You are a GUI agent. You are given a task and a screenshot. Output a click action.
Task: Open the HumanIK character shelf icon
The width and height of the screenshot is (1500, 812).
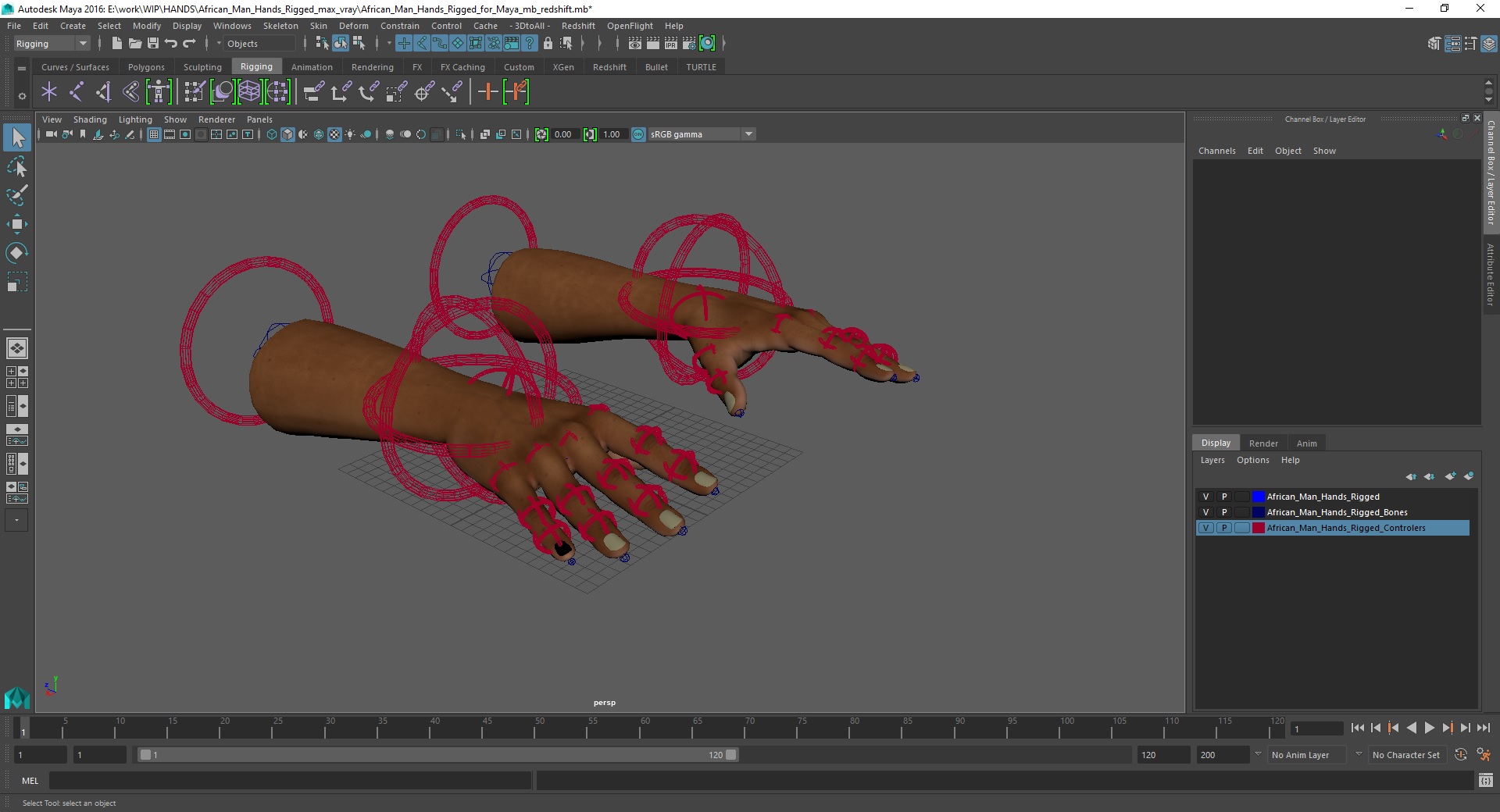coord(159,92)
